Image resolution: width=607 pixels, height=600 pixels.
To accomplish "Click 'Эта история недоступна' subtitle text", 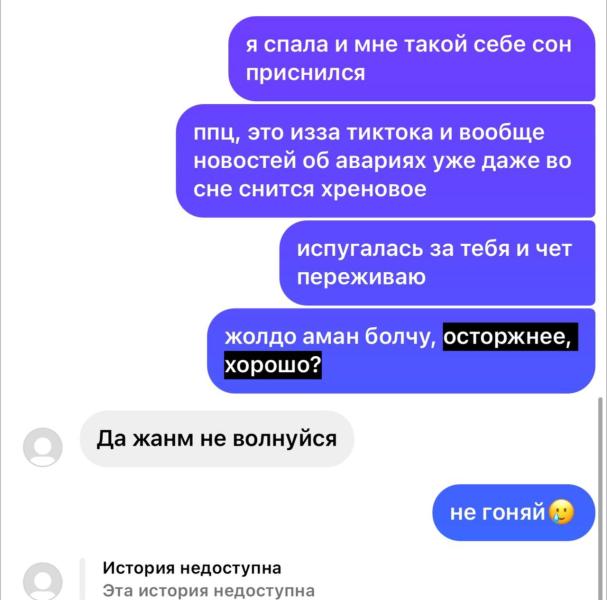I will click(209, 591).
